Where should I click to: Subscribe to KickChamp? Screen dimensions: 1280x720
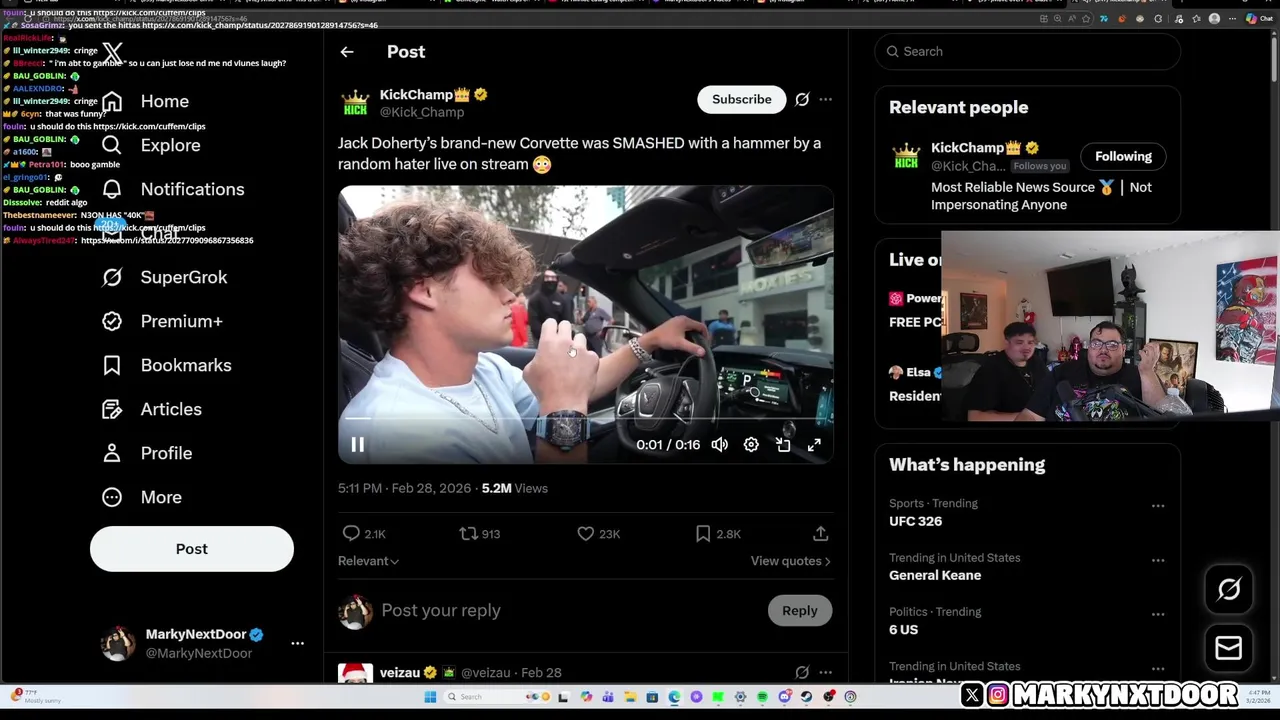[742, 99]
